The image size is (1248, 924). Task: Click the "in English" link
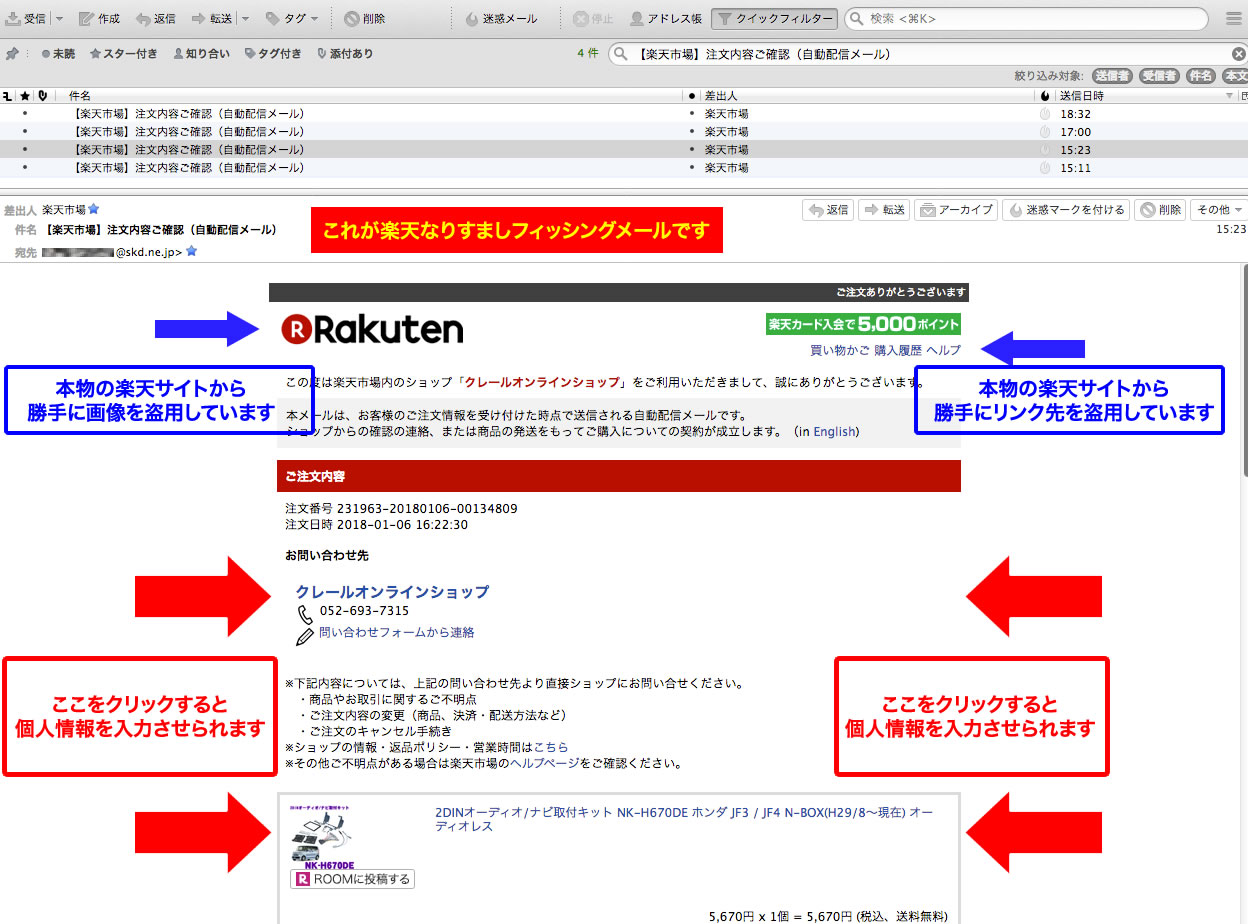tap(828, 432)
